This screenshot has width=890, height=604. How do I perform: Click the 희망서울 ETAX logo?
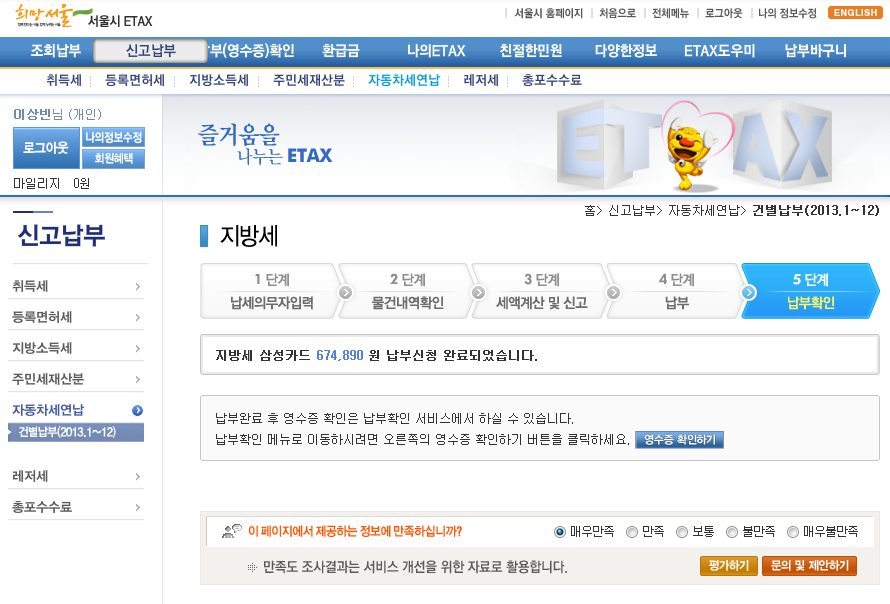pyautogui.click(x=80, y=17)
